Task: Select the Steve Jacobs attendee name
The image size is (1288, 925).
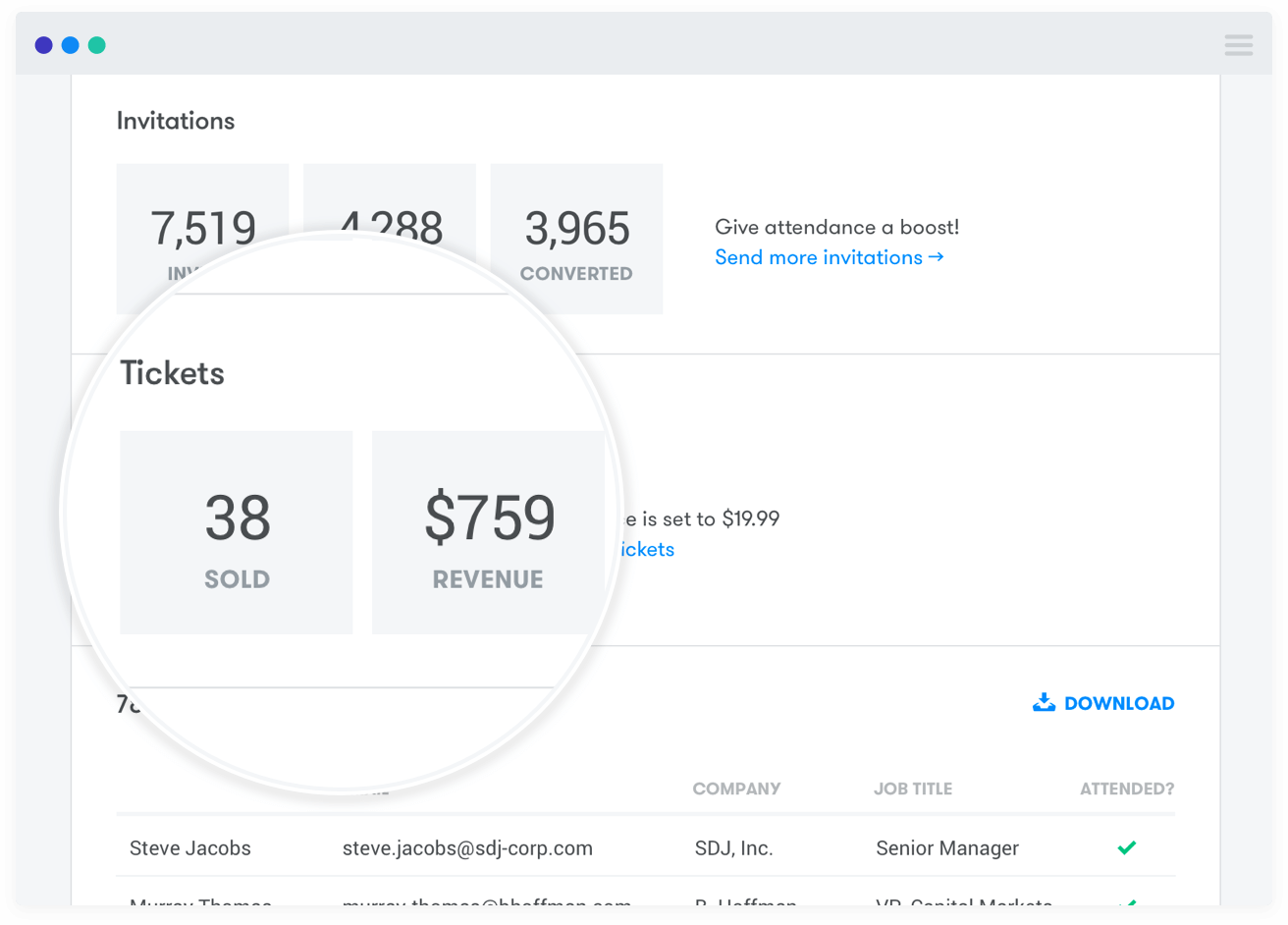Action: [190, 848]
